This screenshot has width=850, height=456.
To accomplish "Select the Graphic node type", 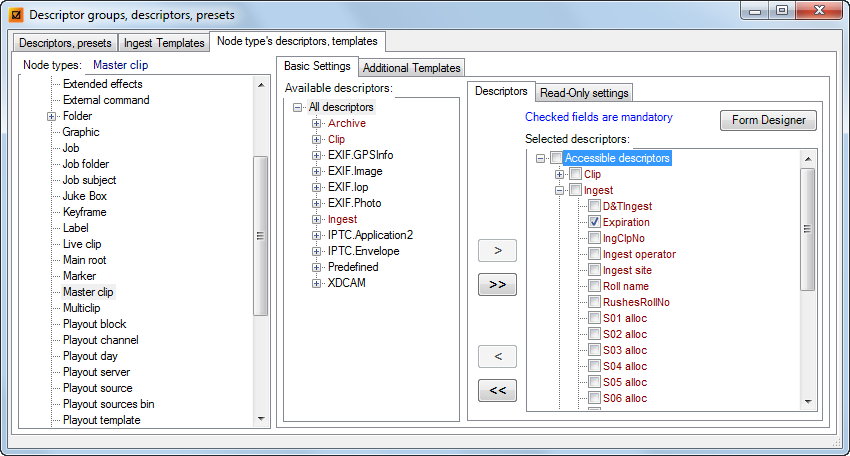I will pos(81,132).
